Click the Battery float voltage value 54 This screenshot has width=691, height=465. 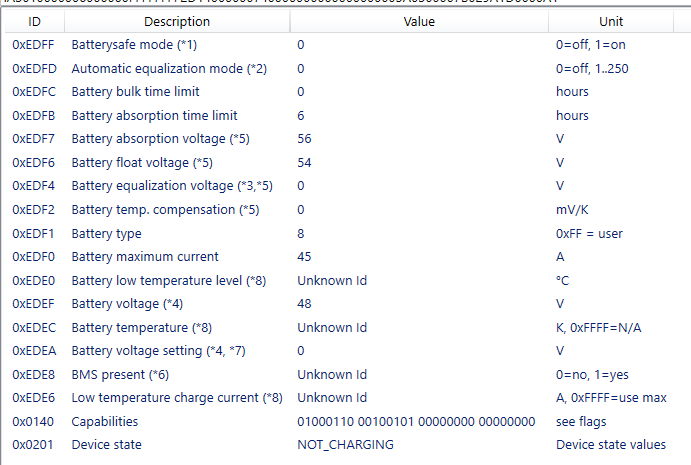(304, 162)
